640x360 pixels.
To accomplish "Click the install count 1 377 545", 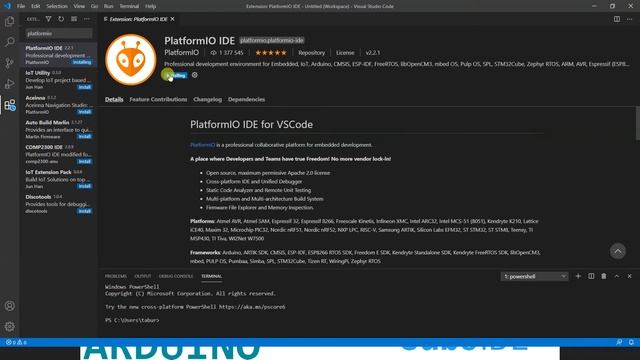I will pyautogui.click(x=227, y=53).
